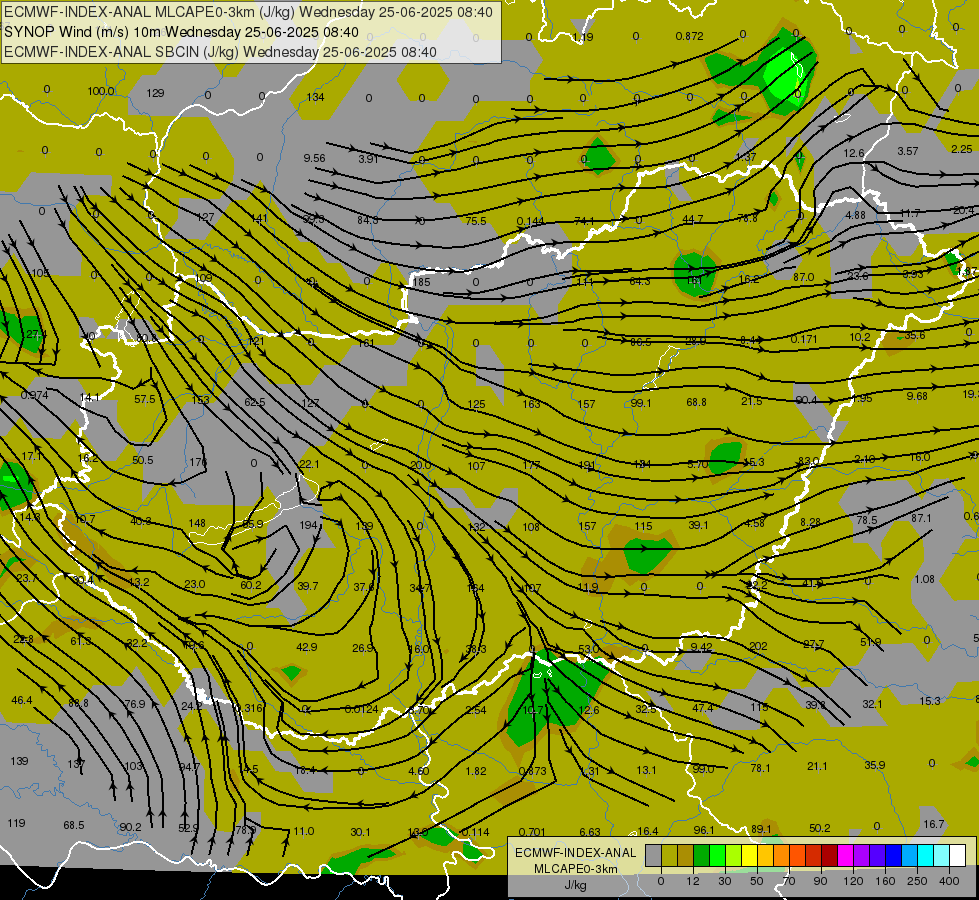Click the MLCAPE0-3km title line in the header
The image size is (979, 900).
(248, 12)
